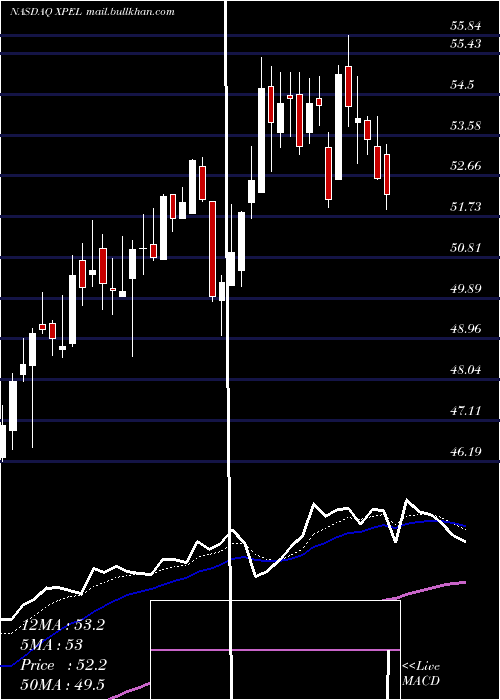This screenshot has height=700, width=500.
Task: Click the NASDAQ XPEL chart title
Action: [x=46, y=12]
